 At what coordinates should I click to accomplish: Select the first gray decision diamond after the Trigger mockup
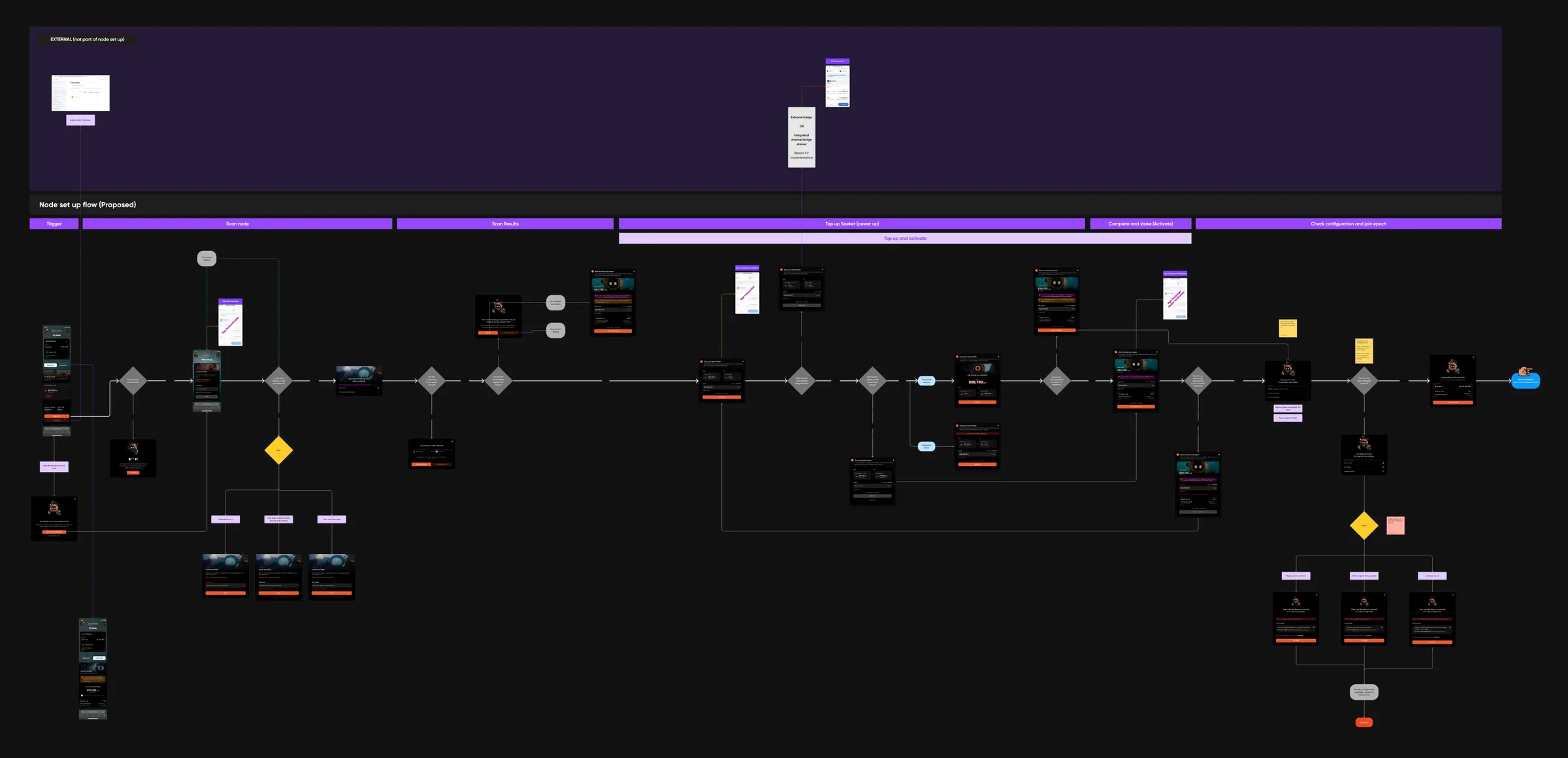[x=133, y=380]
